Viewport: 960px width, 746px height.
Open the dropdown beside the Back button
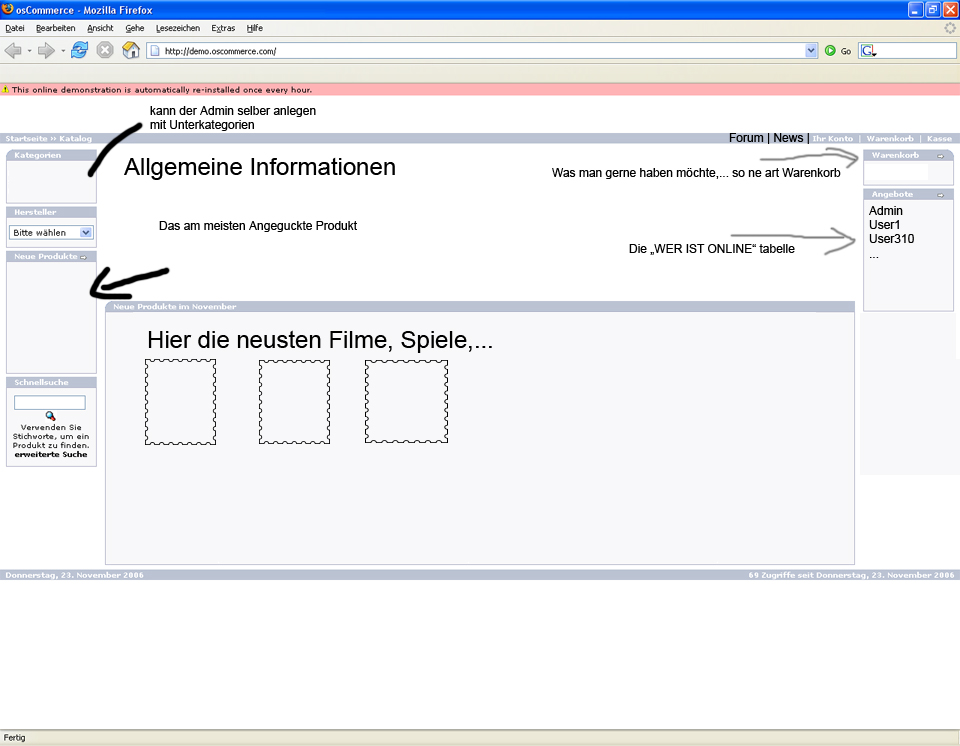[28, 50]
